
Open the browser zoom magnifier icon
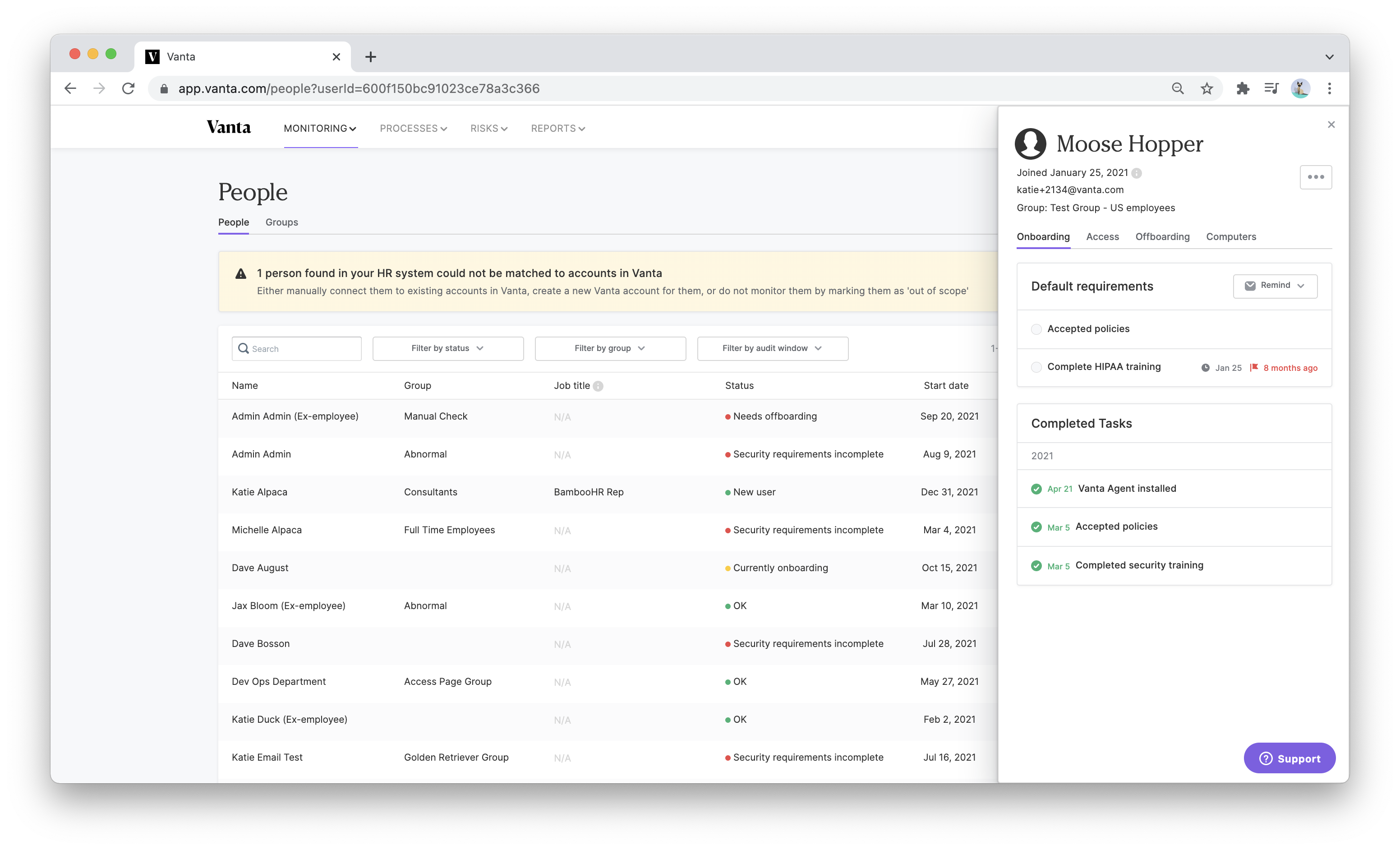click(1177, 88)
